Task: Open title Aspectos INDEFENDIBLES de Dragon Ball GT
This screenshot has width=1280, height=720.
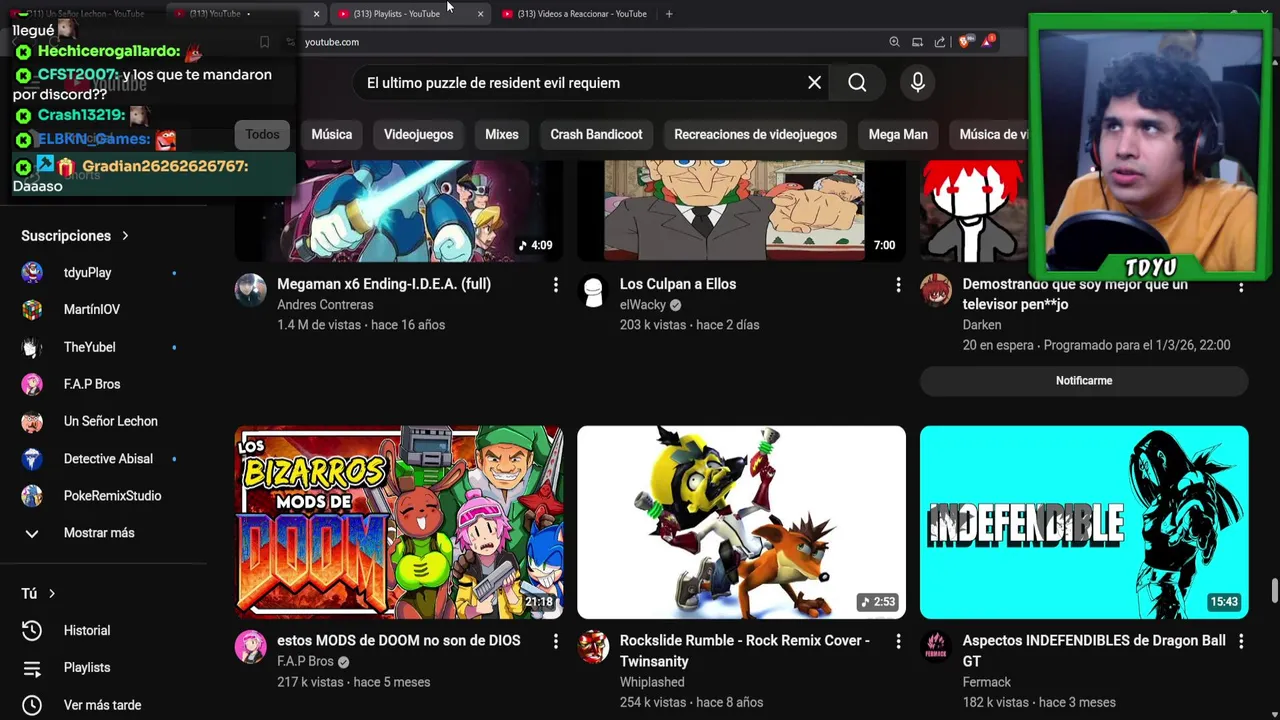Action: [1094, 651]
